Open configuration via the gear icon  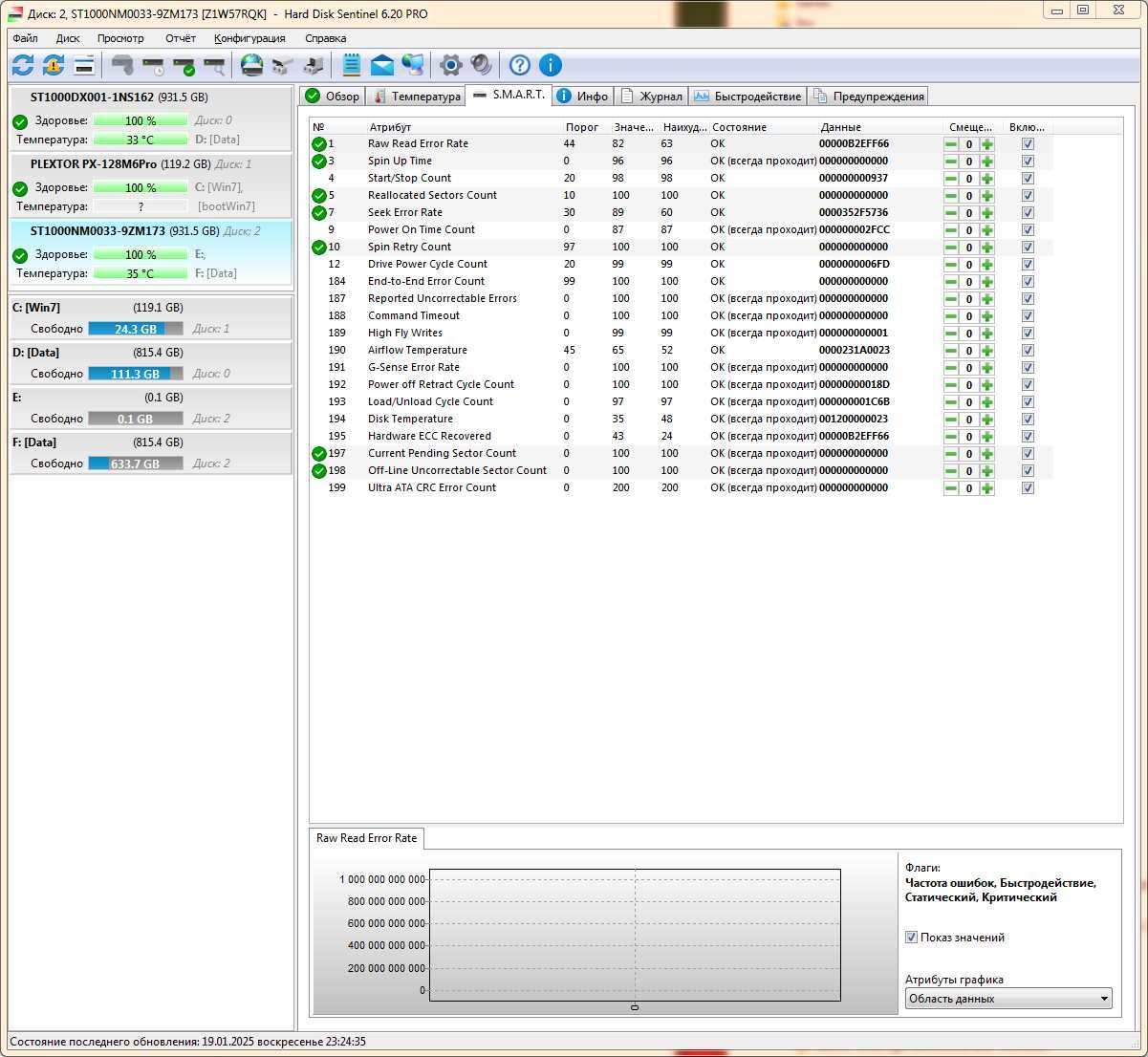(x=450, y=65)
